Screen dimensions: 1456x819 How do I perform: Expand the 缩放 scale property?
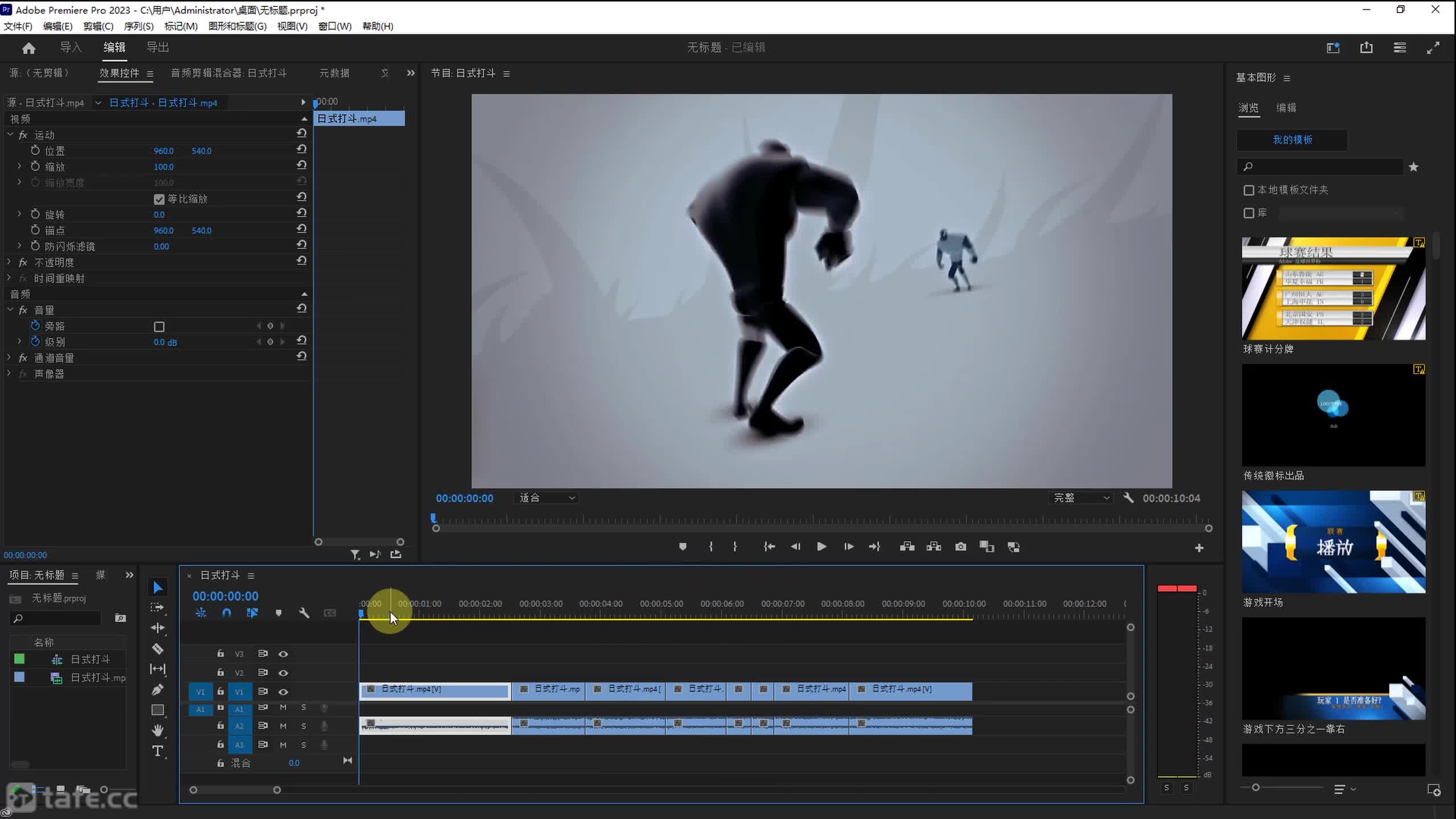[x=19, y=166]
